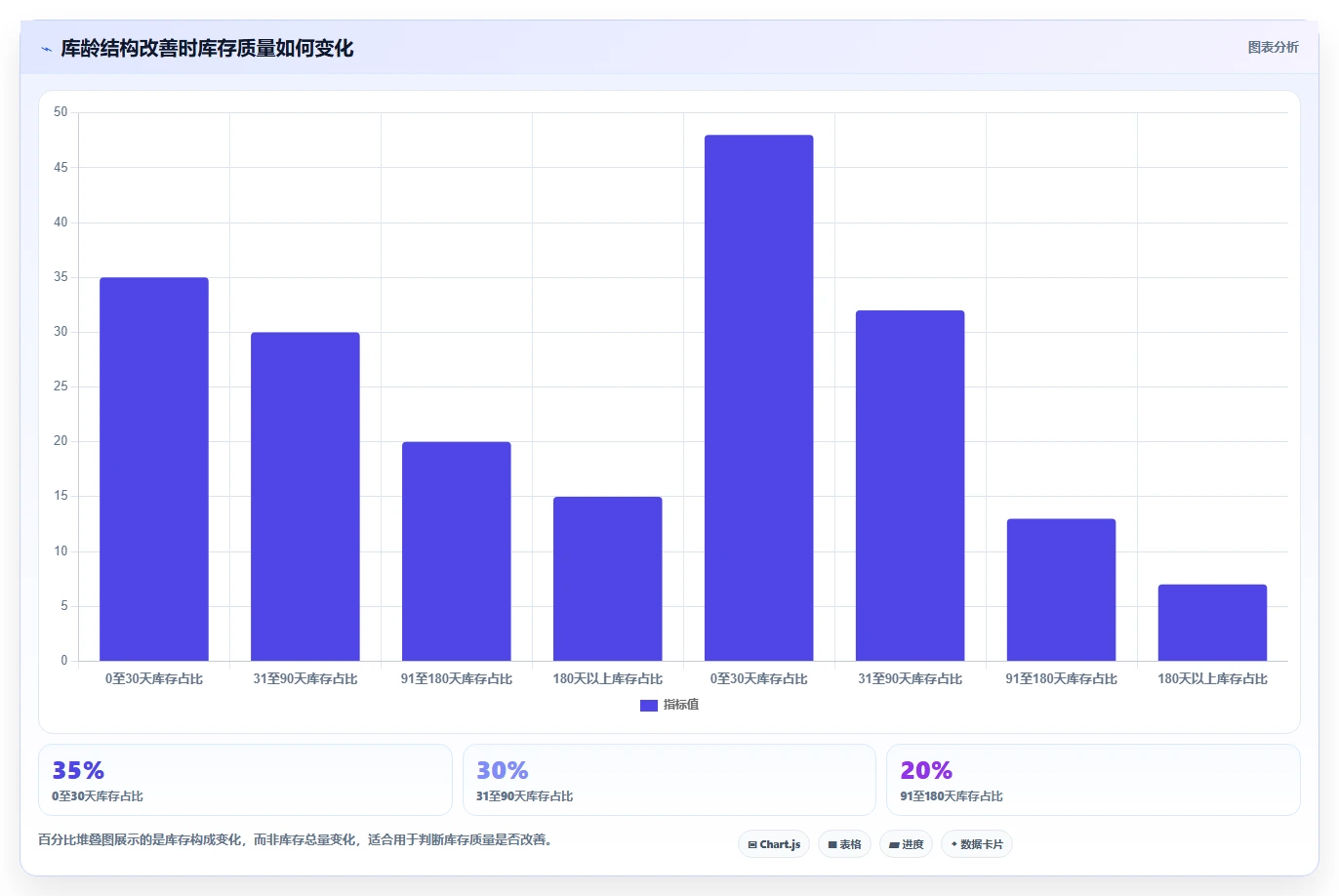Click the 进度 tag chip

(x=906, y=844)
